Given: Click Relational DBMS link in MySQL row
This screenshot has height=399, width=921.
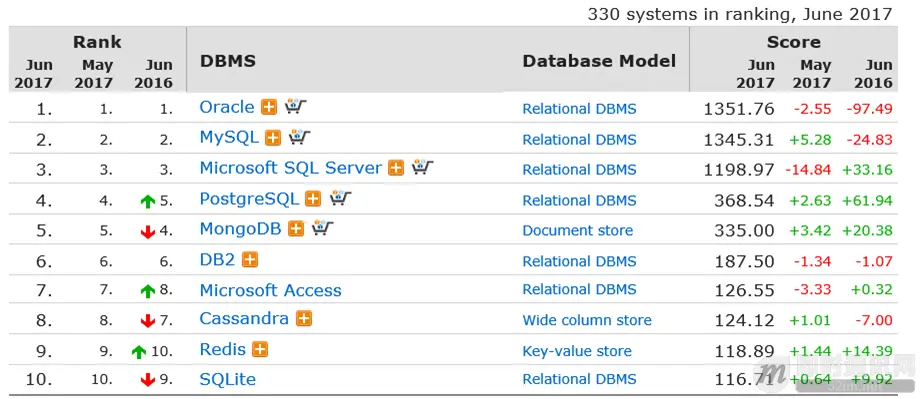Looking at the screenshot, I should [x=579, y=139].
